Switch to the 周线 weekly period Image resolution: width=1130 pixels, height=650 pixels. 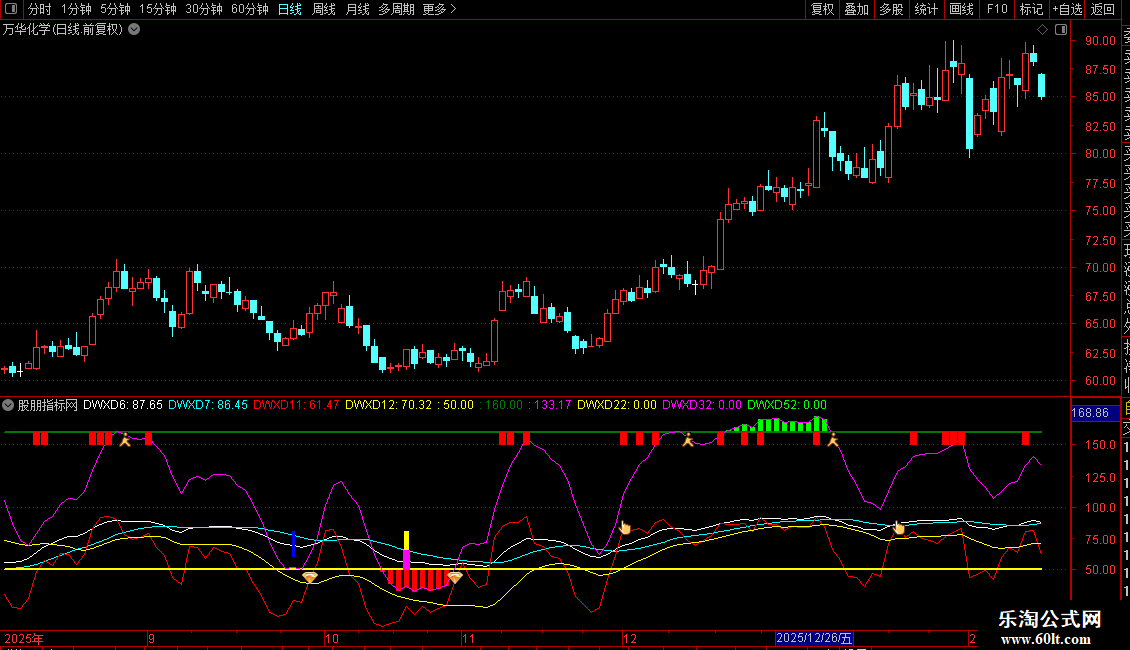(324, 9)
